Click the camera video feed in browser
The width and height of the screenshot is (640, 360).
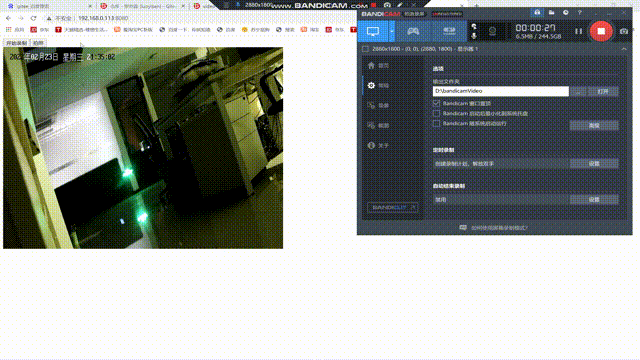143,148
